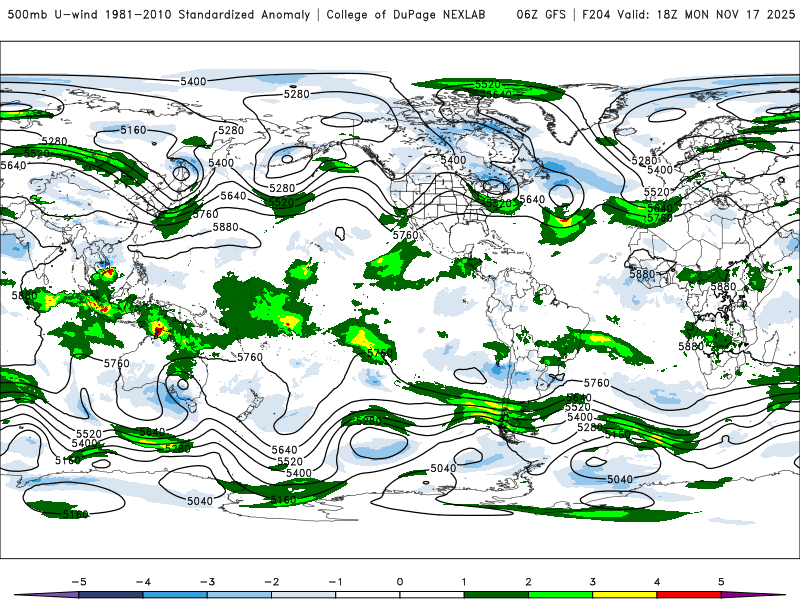Click the "4" tick label on the color bar

tap(657, 582)
